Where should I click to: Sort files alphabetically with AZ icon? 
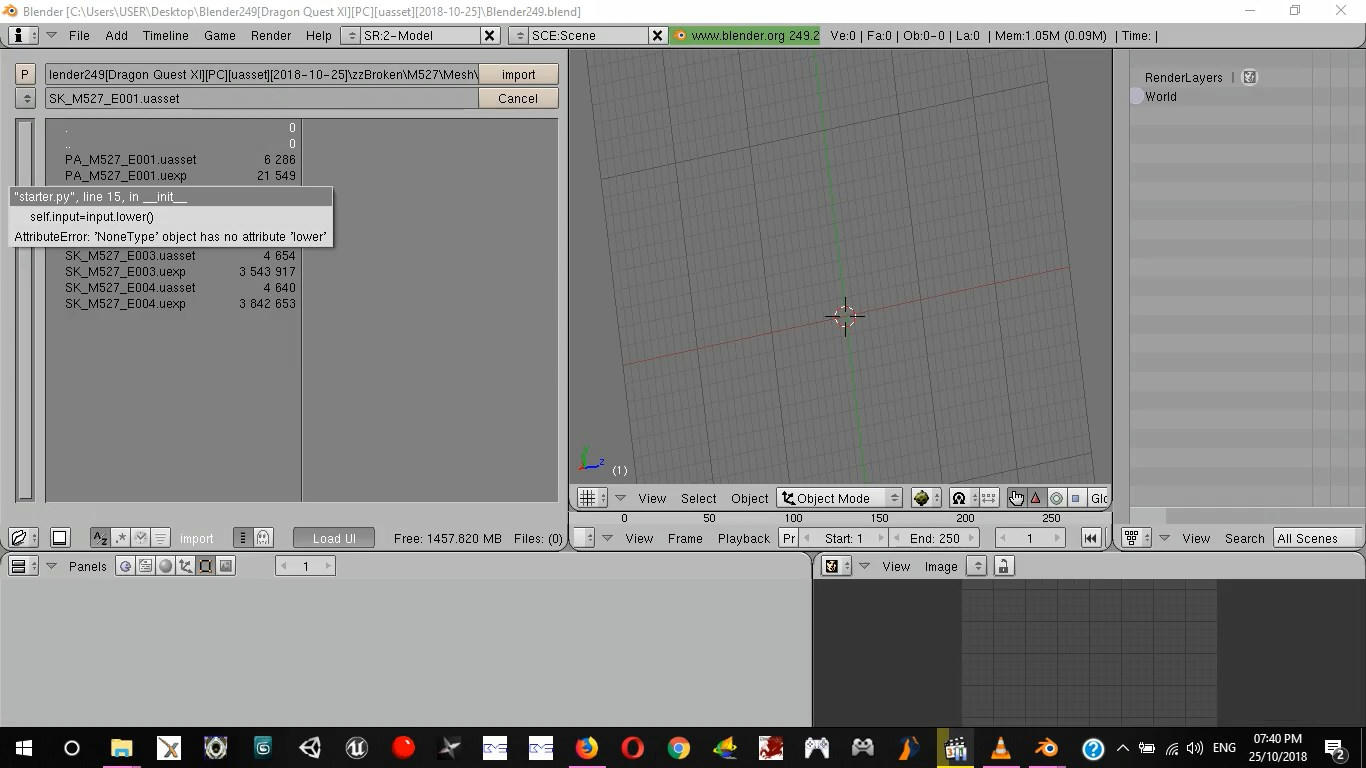click(100, 538)
